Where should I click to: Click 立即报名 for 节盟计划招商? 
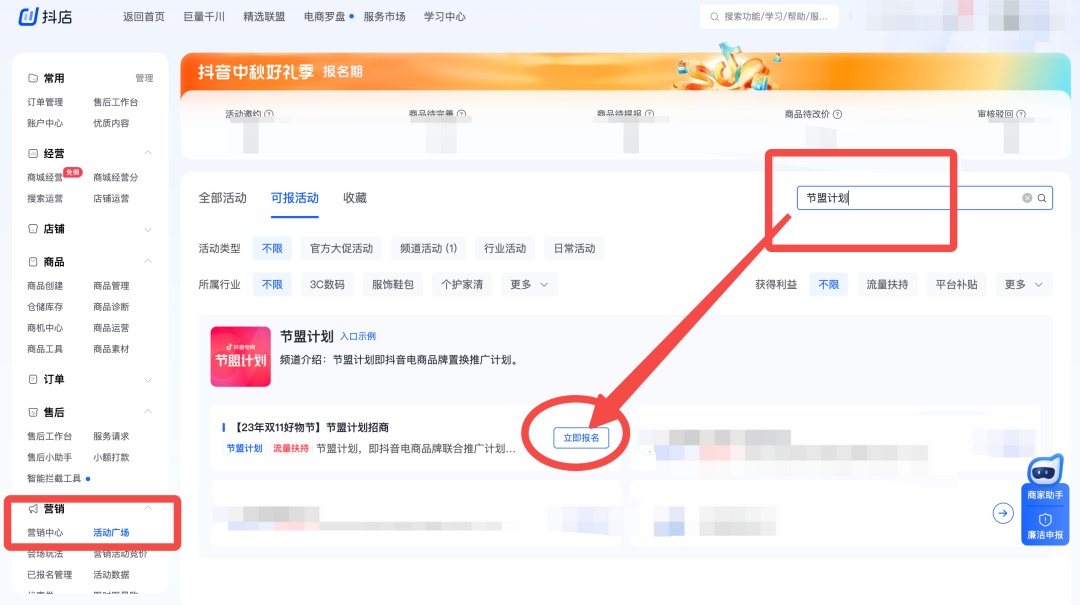581,438
